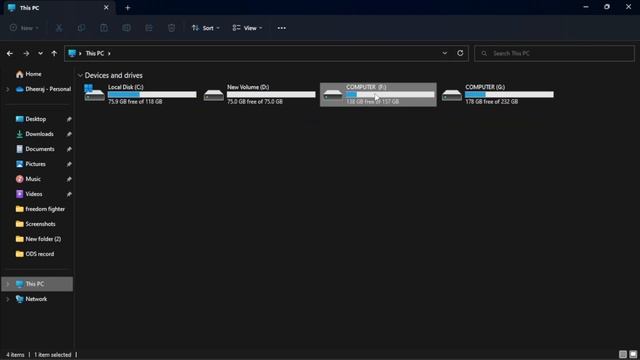Click the search magnifier icon
Image resolution: width=640 pixels, height=360 pixels.
coord(484,53)
